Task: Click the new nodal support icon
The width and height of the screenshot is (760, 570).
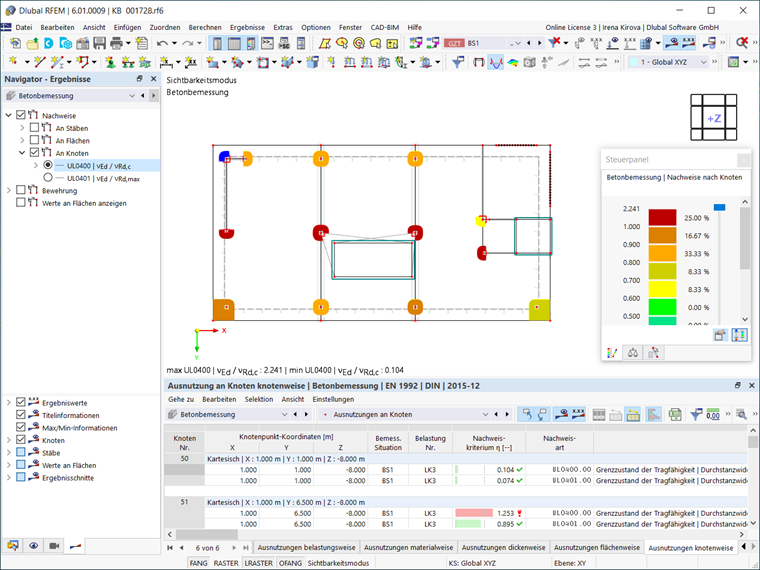Action: [111, 62]
